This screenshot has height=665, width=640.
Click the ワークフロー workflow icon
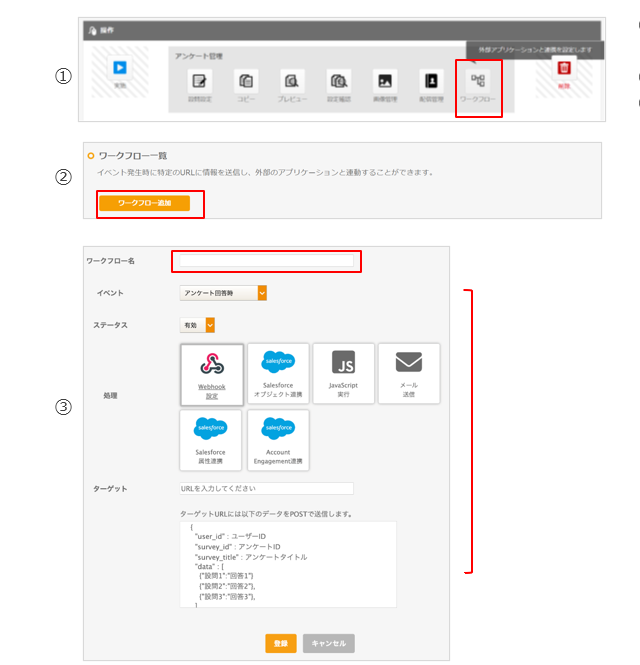(x=478, y=81)
